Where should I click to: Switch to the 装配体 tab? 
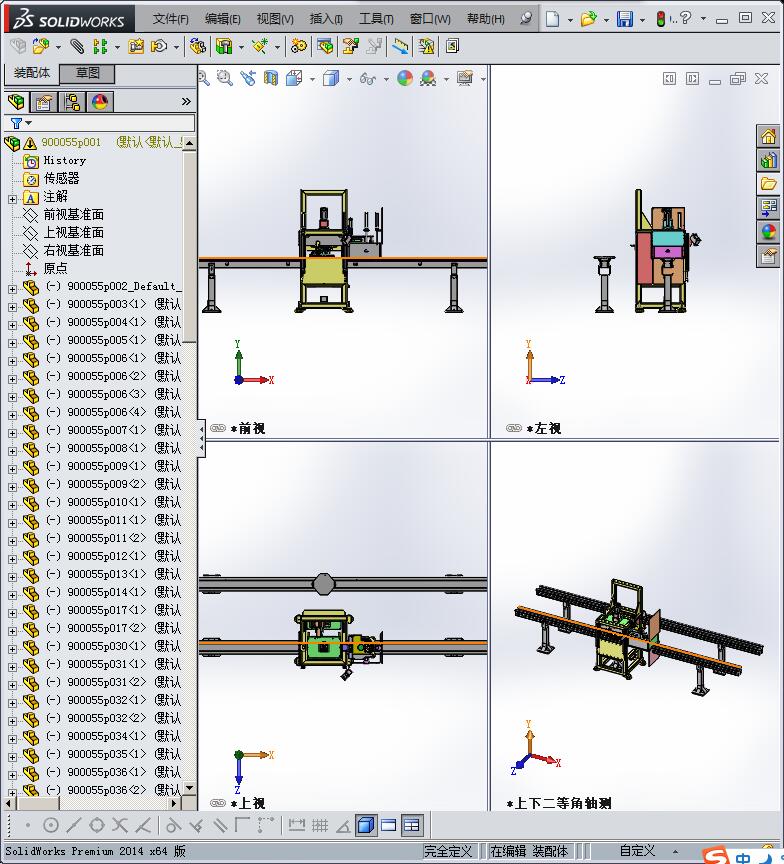pos(32,73)
